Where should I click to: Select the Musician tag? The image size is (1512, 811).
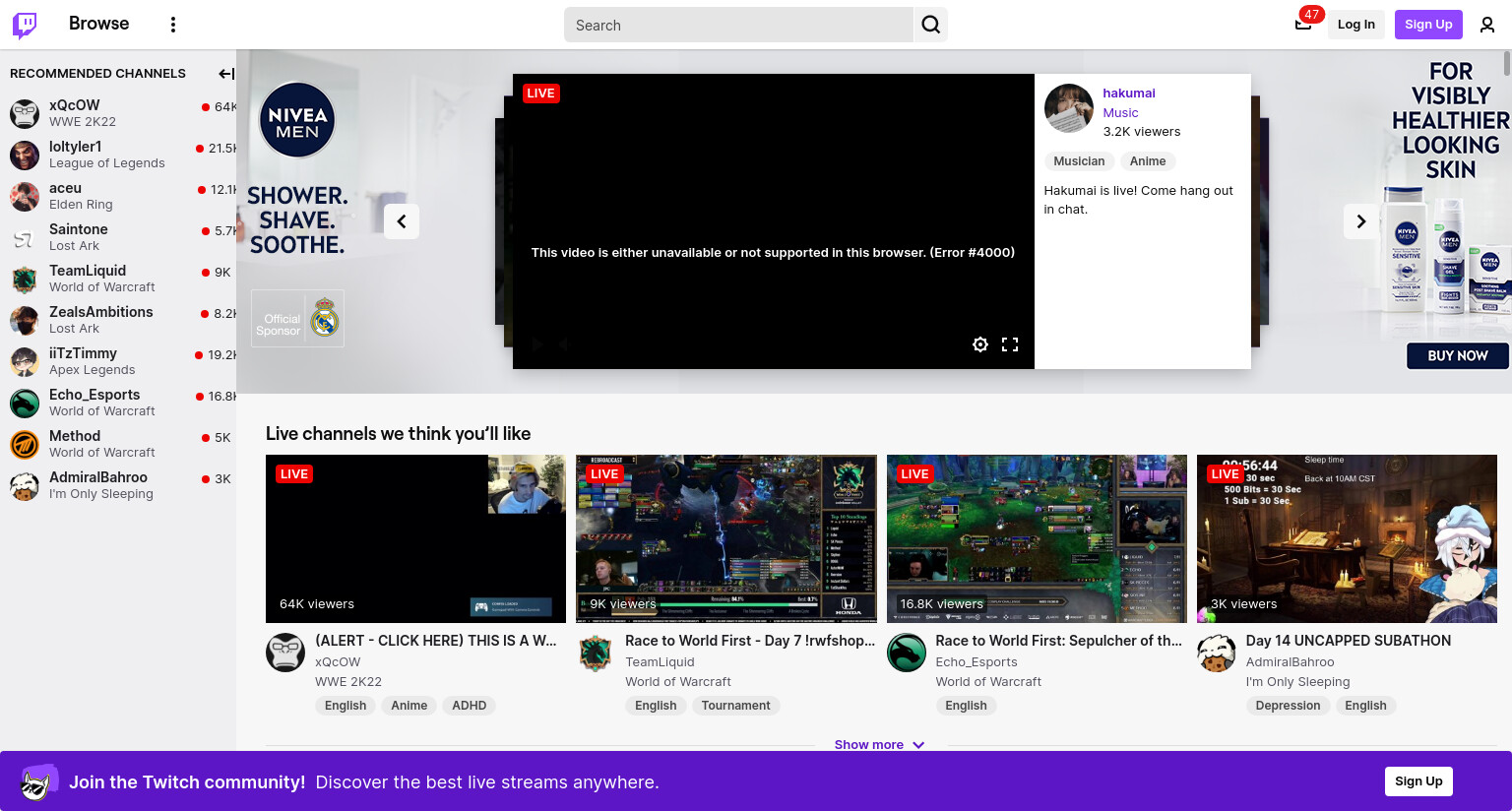tap(1079, 161)
